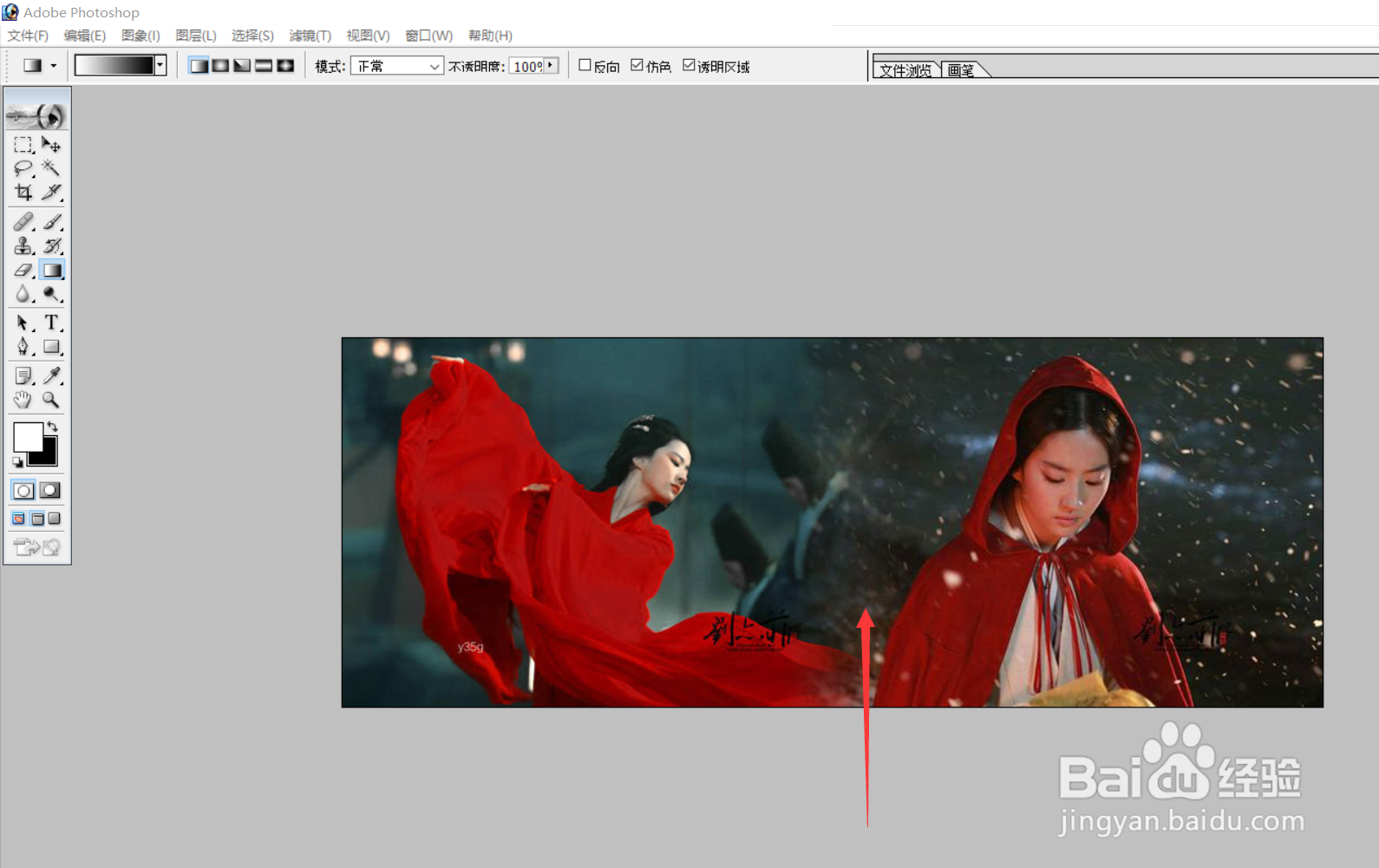Switch to the 画笔 palette tab
The width and height of the screenshot is (1379, 868).
pyautogui.click(x=961, y=70)
